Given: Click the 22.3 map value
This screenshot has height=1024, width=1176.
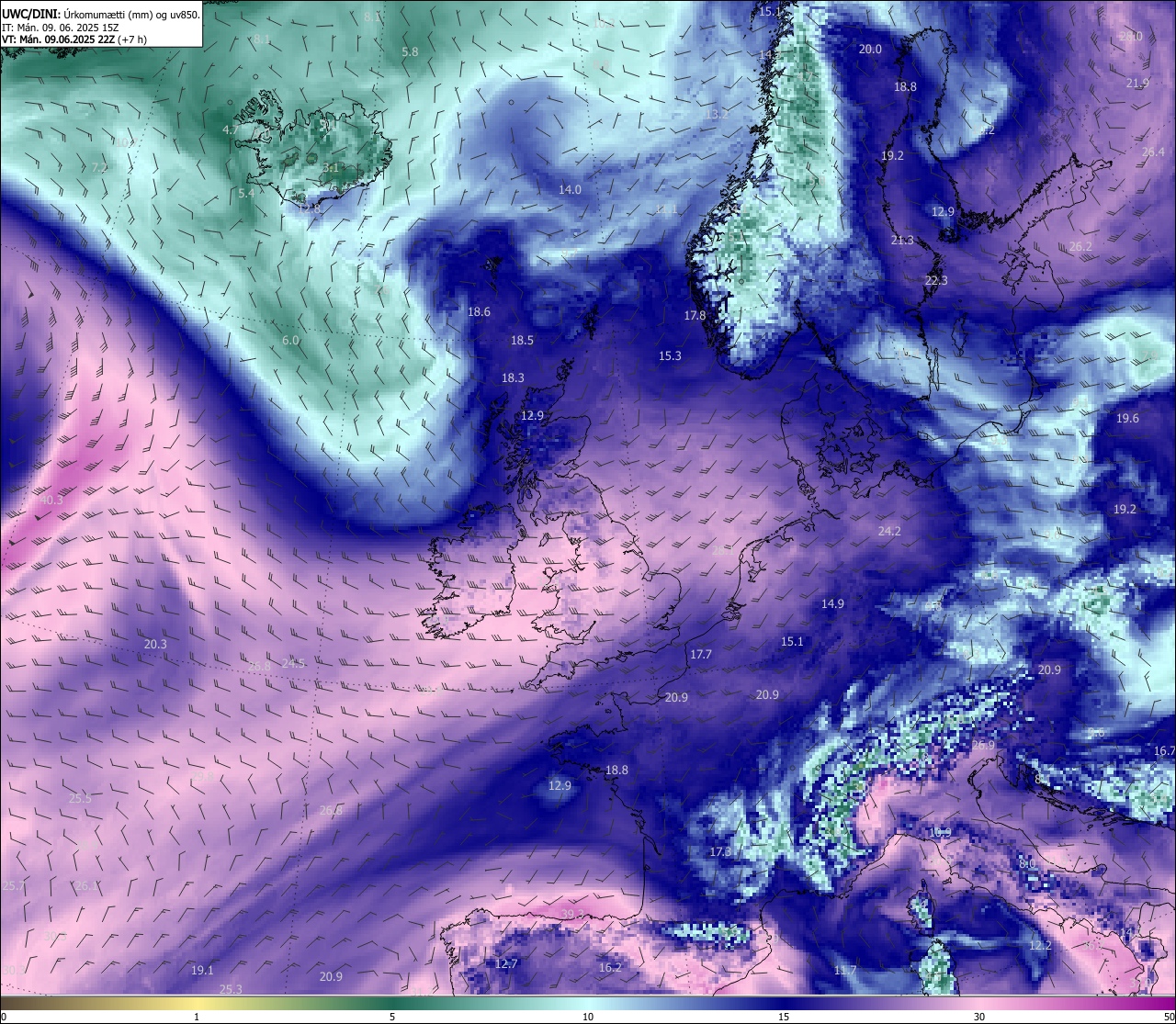Looking at the screenshot, I should tap(936, 281).
